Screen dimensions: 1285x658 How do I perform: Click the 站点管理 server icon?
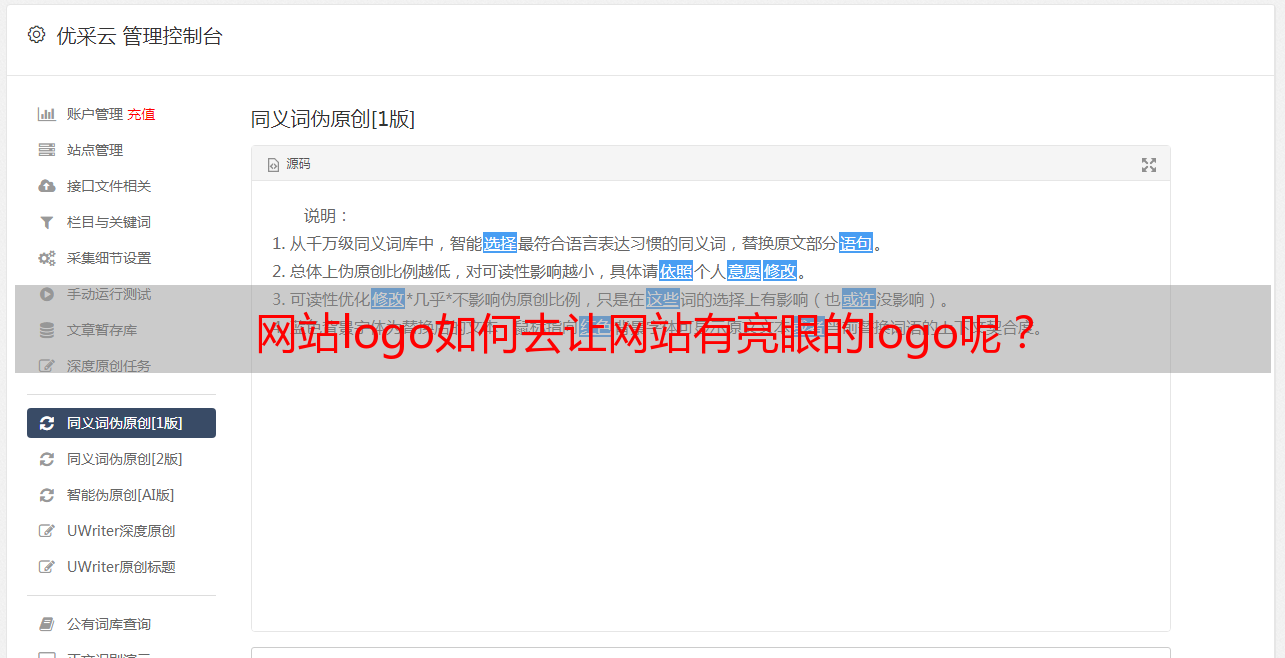46,150
